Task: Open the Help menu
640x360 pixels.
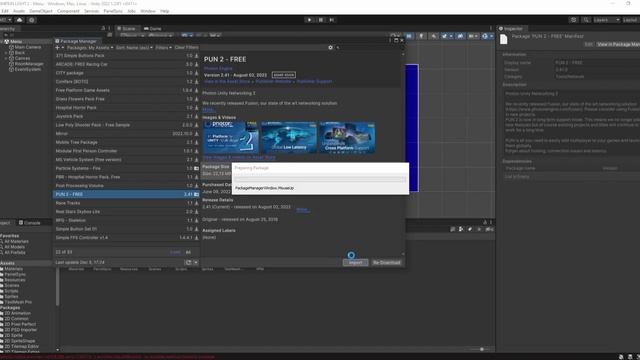Action: pyautogui.click(x=164, y=11)
